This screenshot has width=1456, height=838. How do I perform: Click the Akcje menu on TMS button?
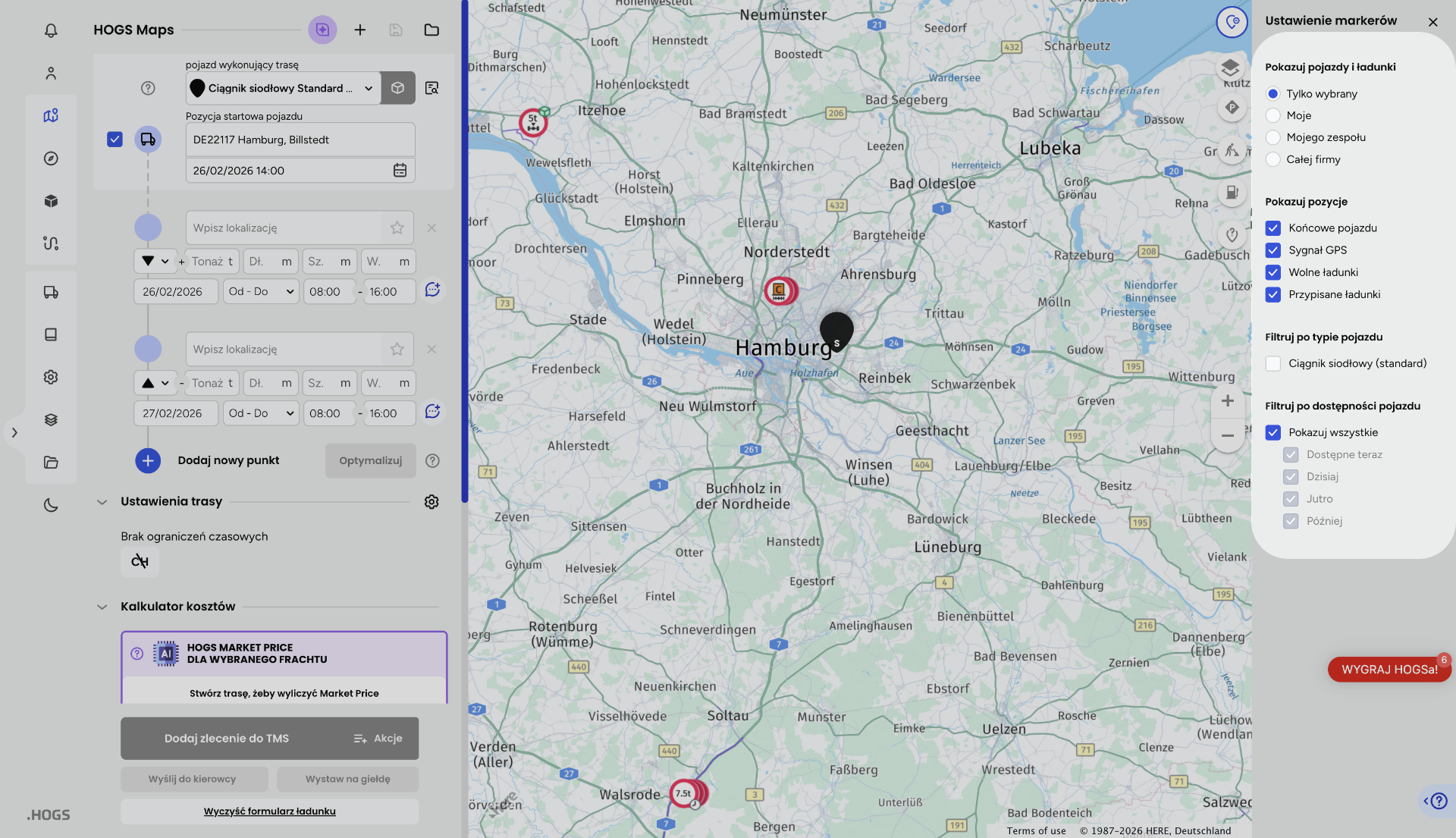378,739
